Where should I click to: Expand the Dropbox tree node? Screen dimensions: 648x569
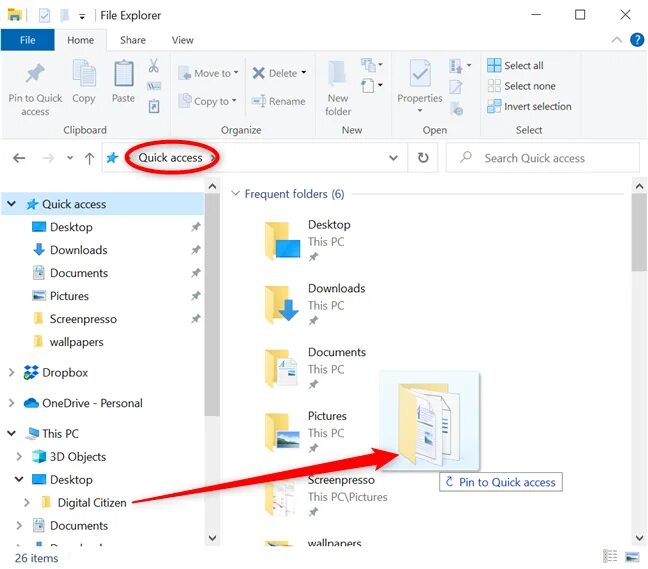click(12, 372)
